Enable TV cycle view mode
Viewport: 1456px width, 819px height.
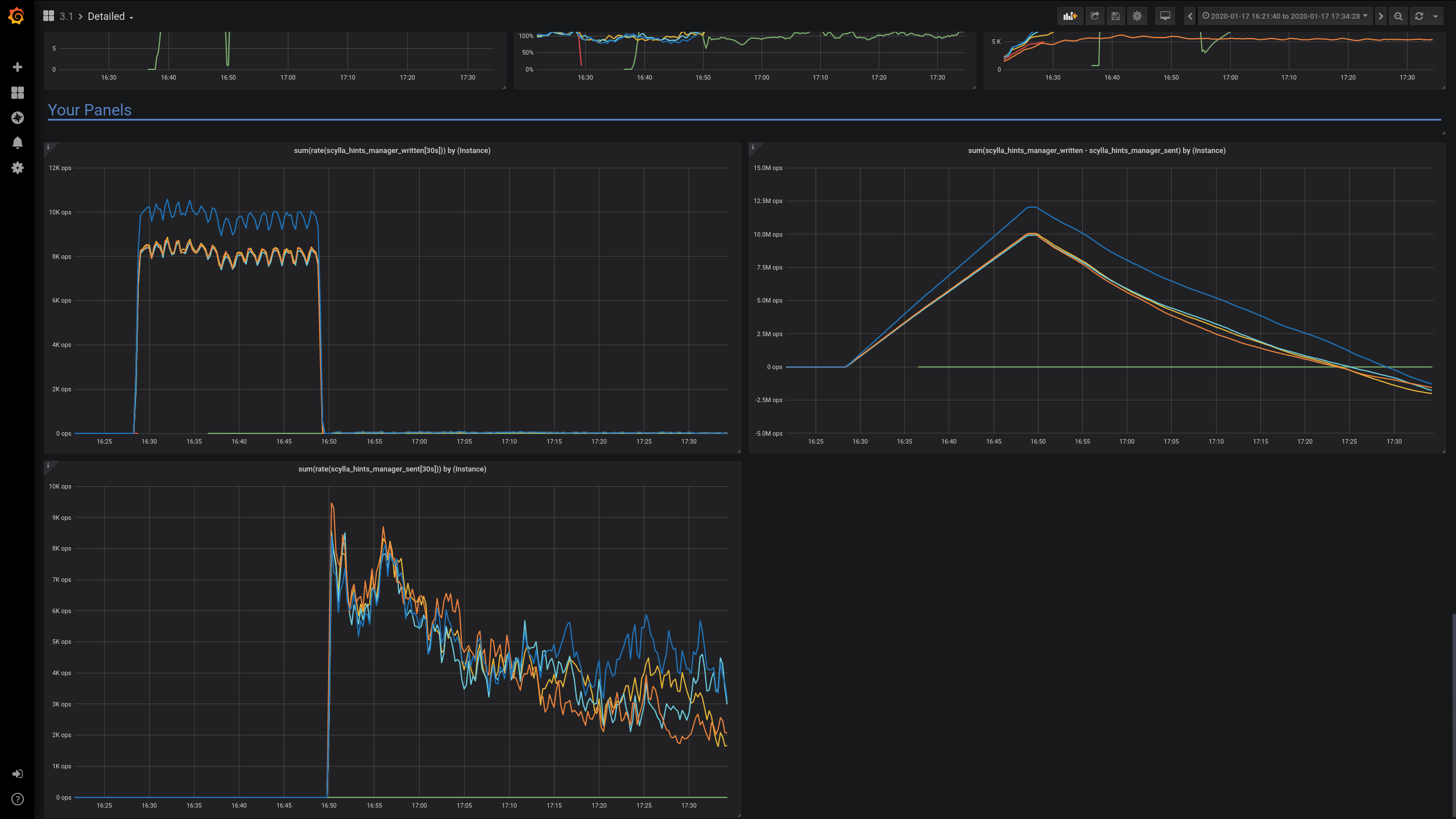coord(1164,16)
